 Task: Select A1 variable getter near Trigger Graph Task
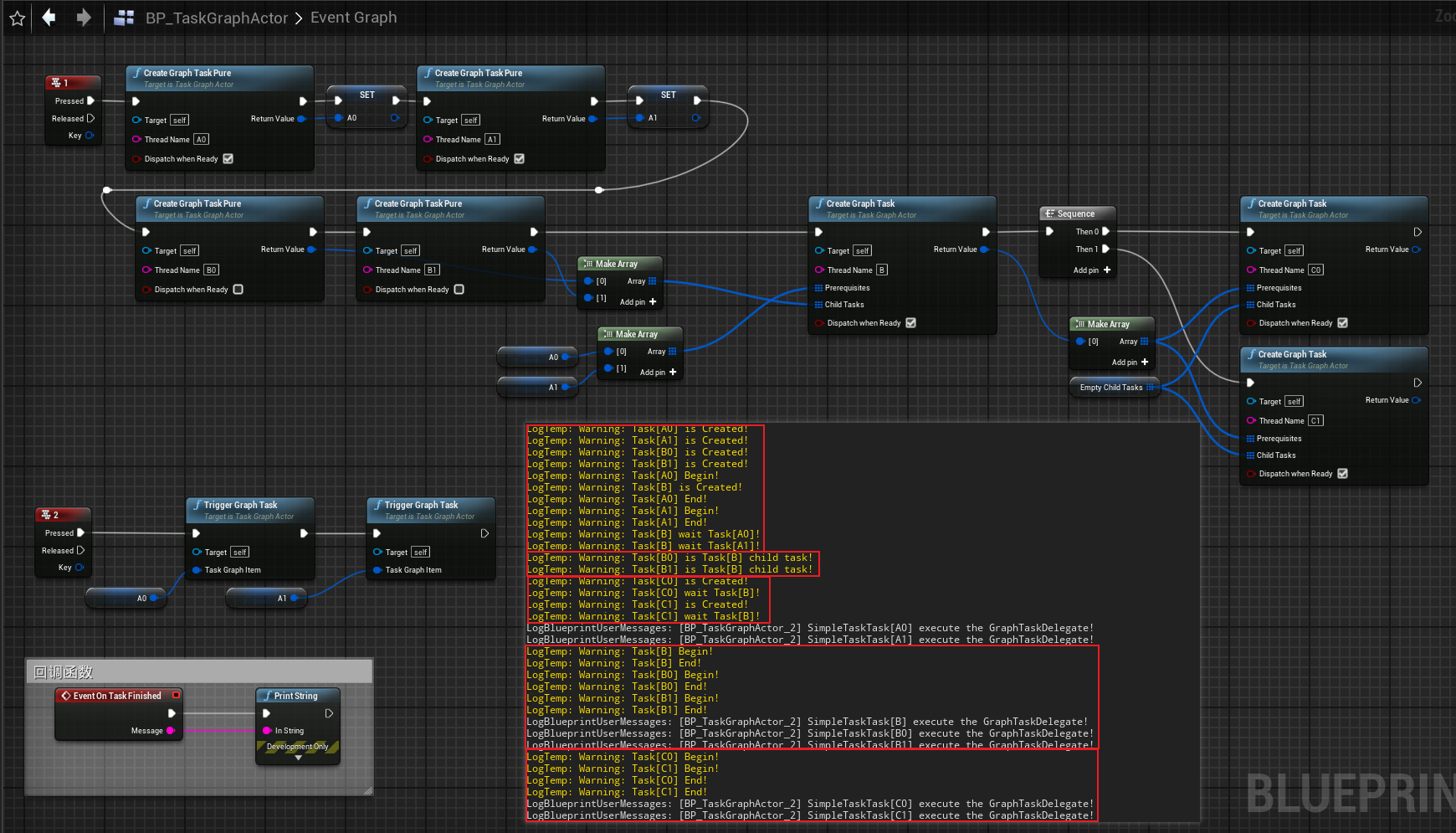coord(268,598)
